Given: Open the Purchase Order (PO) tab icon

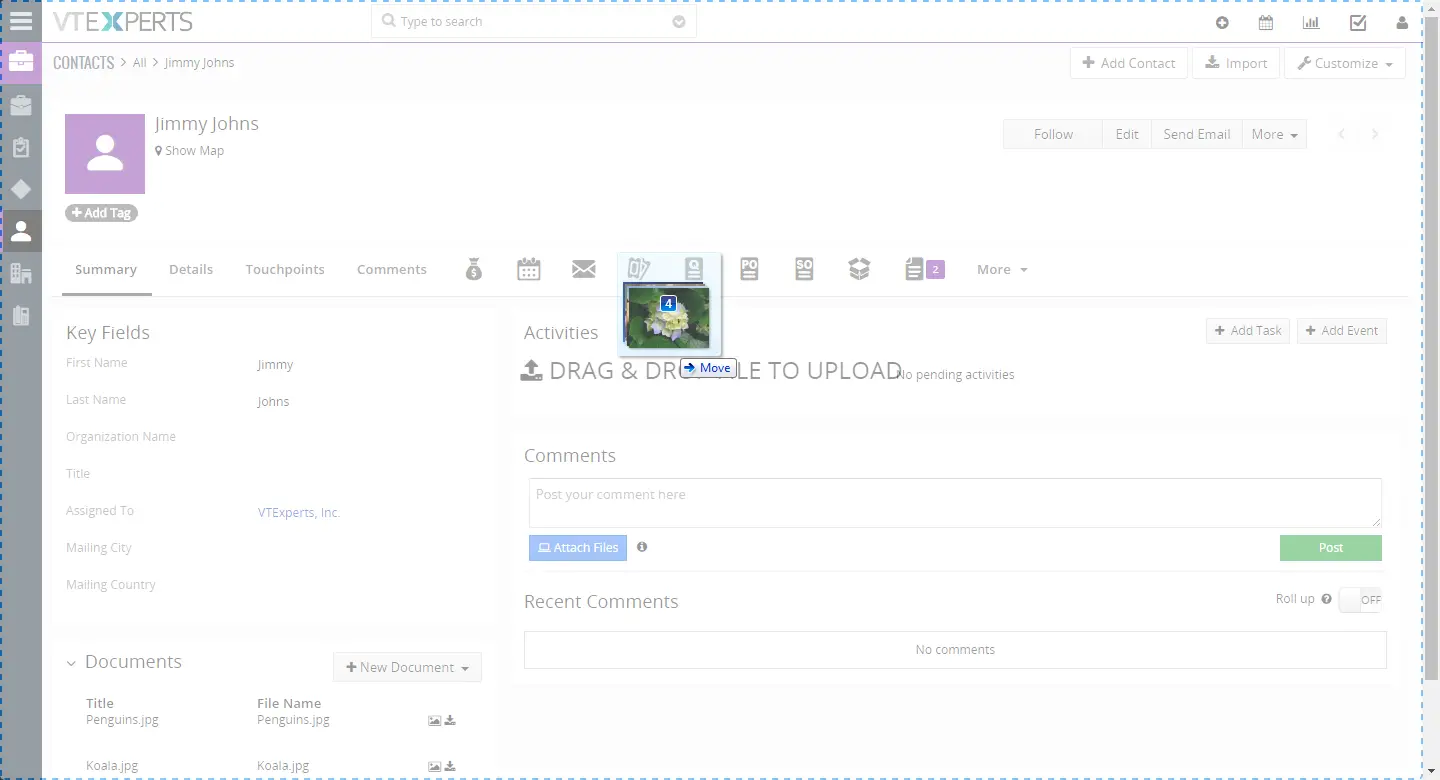Looking at the screenshot, I should tap(749, 269).
